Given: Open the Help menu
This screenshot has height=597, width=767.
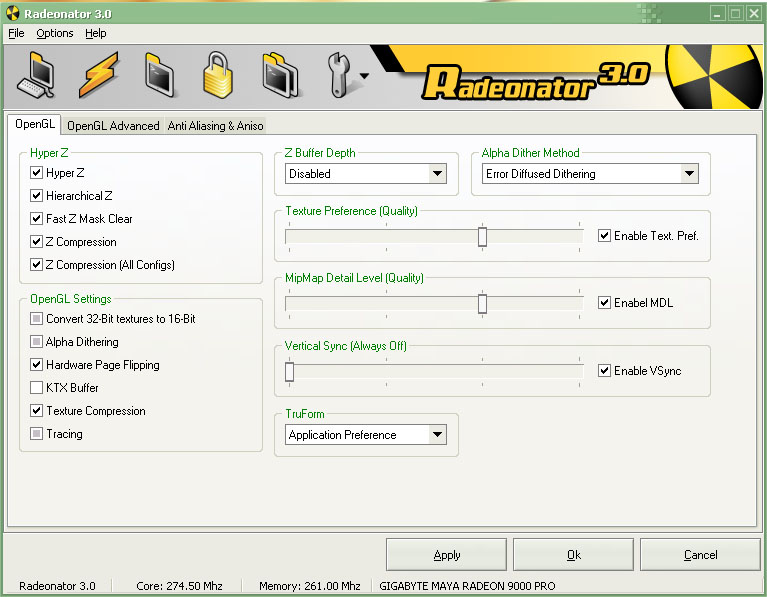Looking at the screenshot, I should pos(95,33).
